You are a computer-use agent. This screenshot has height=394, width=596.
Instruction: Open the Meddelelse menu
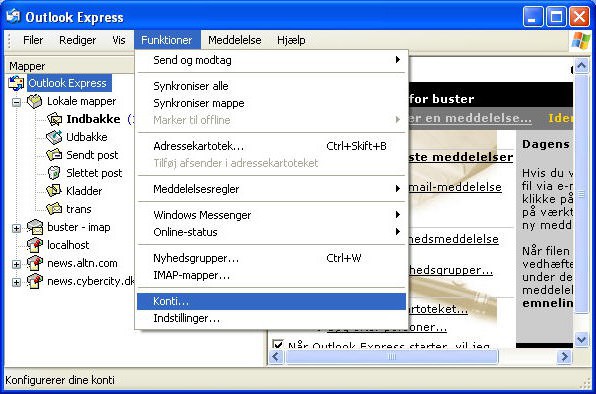pos(235,40)
